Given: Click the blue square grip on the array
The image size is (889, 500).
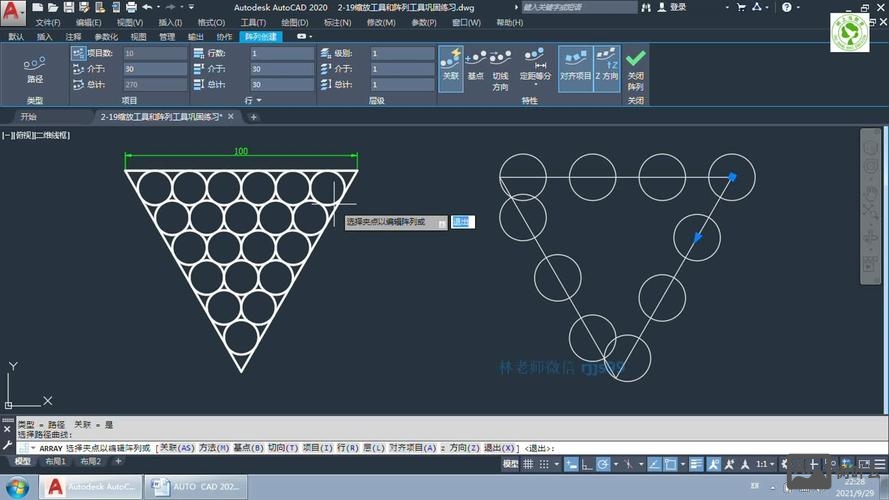Looking at the screenshot, I should [x=732, y=177].
